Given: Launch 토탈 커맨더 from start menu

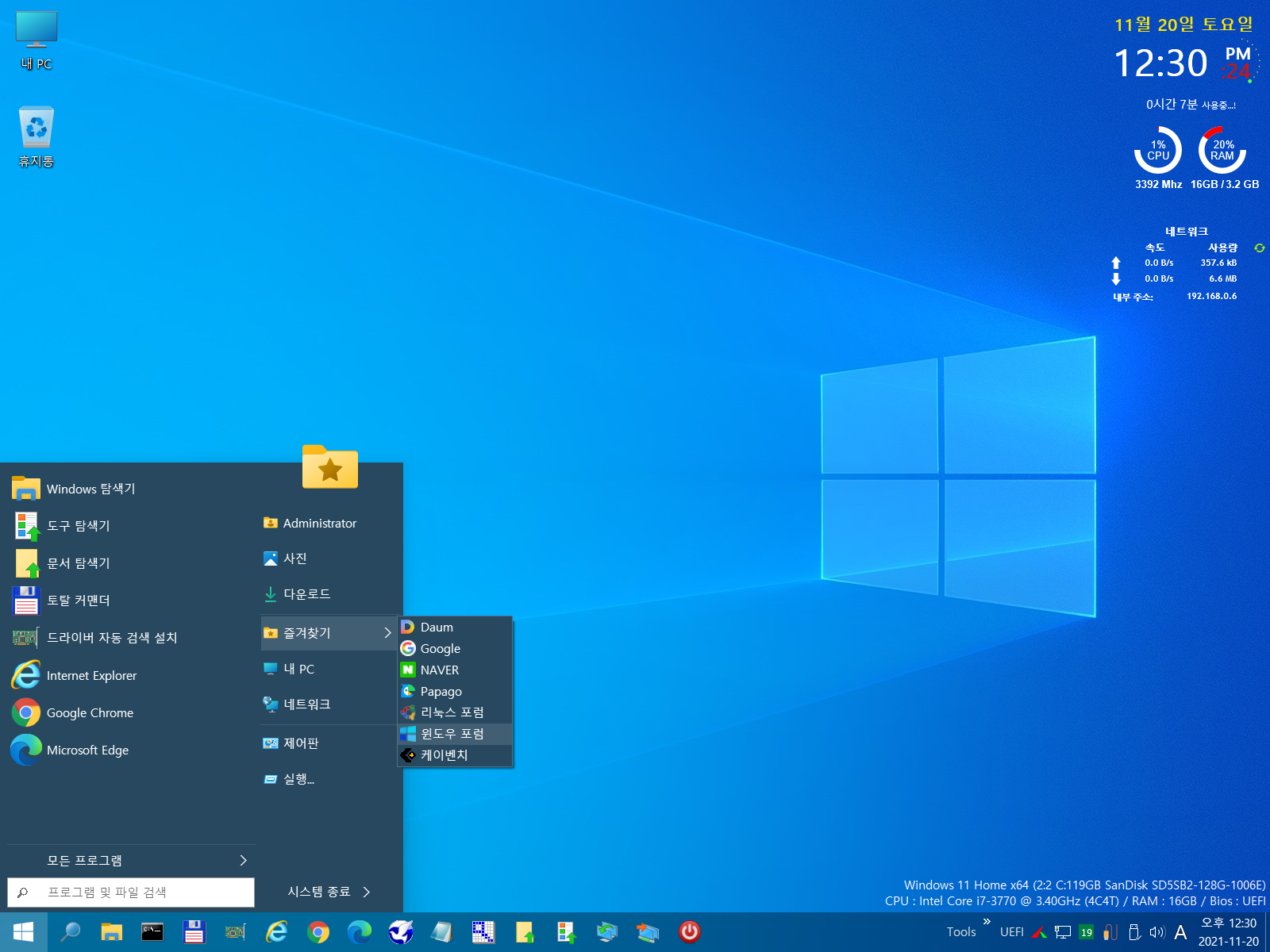Looking at the screenshot, I should tap(131, 601).
